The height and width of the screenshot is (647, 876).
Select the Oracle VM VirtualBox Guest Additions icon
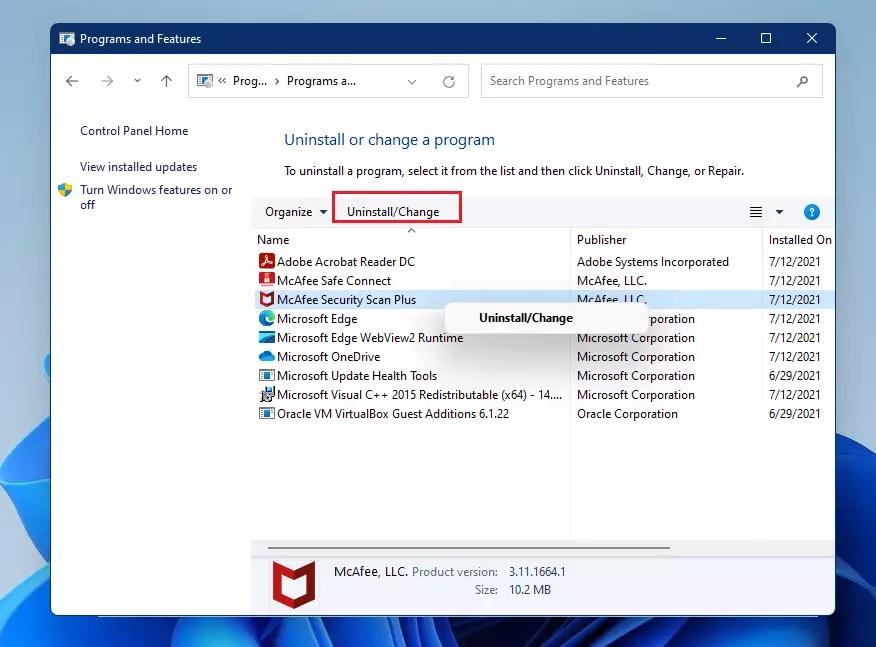tap(264, 413)
